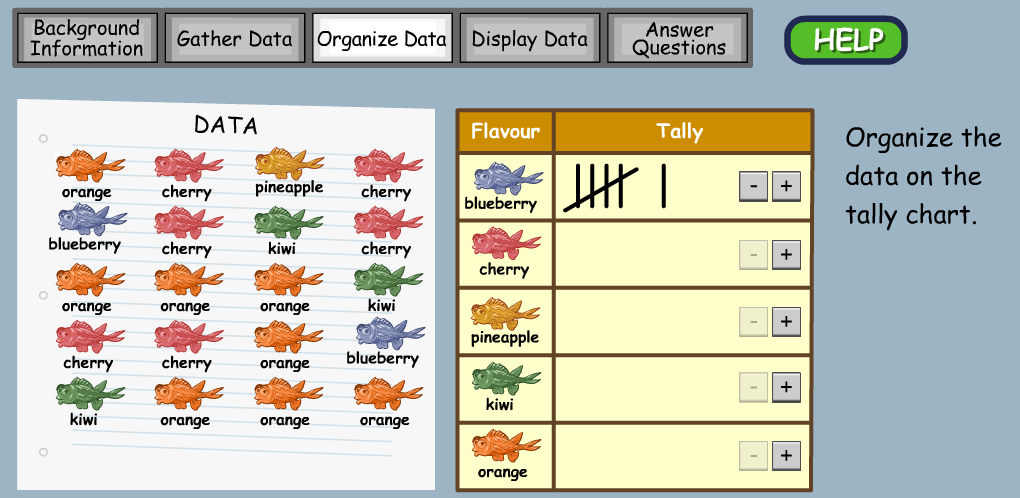This screenshot has width=1020, height=498.
Task: Click the kiwi fish in bottom-left of data sheet
Action: [89, 394]
